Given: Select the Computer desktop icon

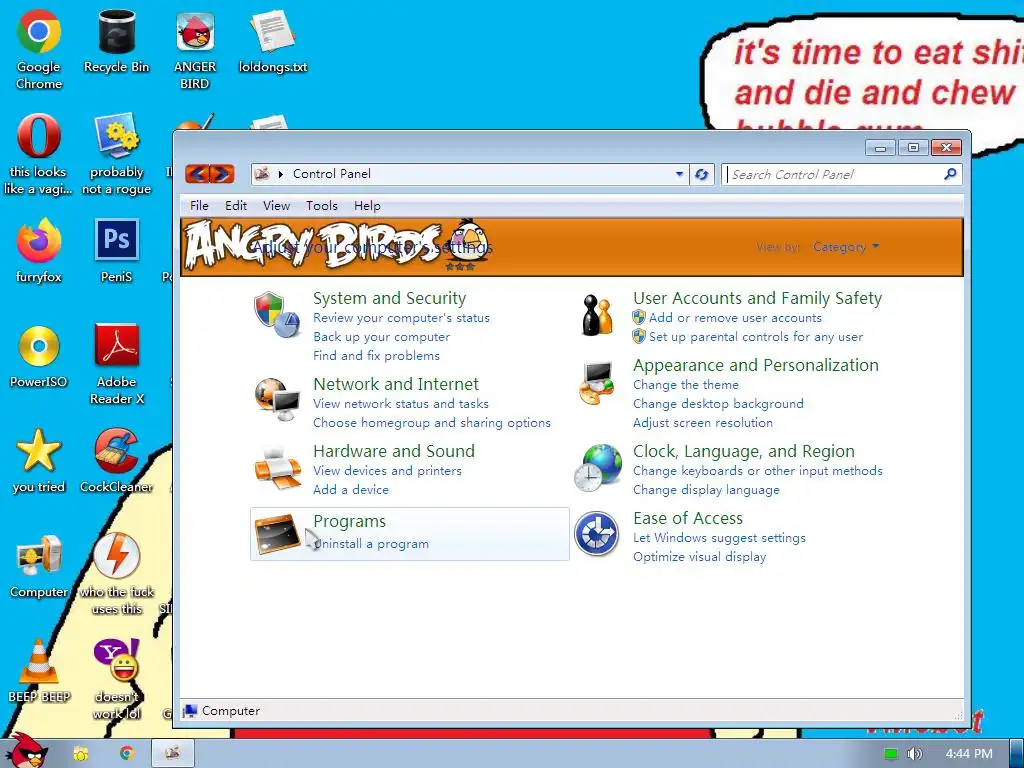Looking at the screenshot, I should click(39, 566).
